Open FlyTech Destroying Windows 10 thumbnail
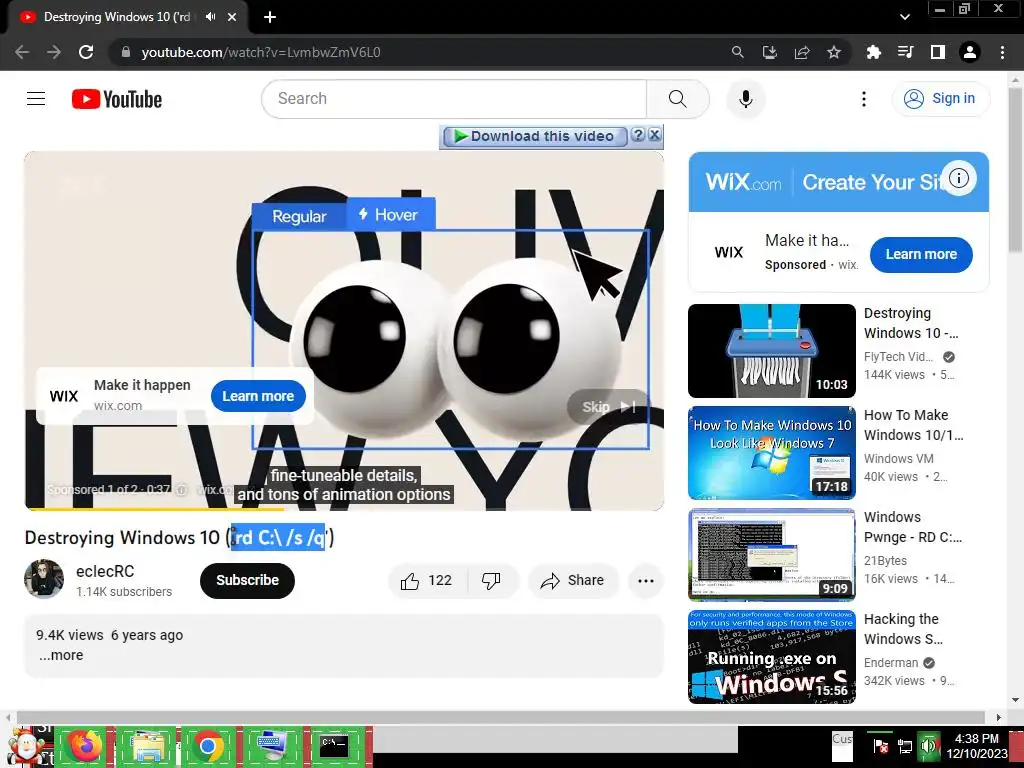Screen dimensions: 1024x768 click(x=772, y=351)
